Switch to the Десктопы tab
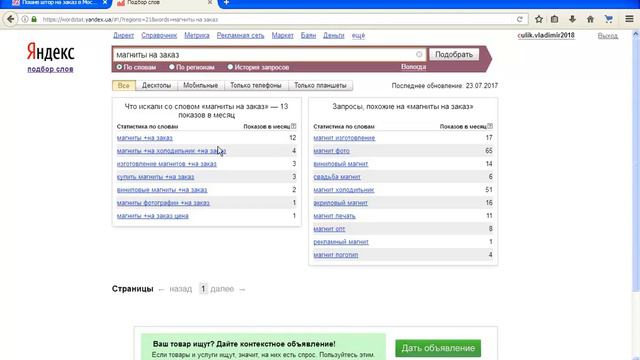 point(156,85)
